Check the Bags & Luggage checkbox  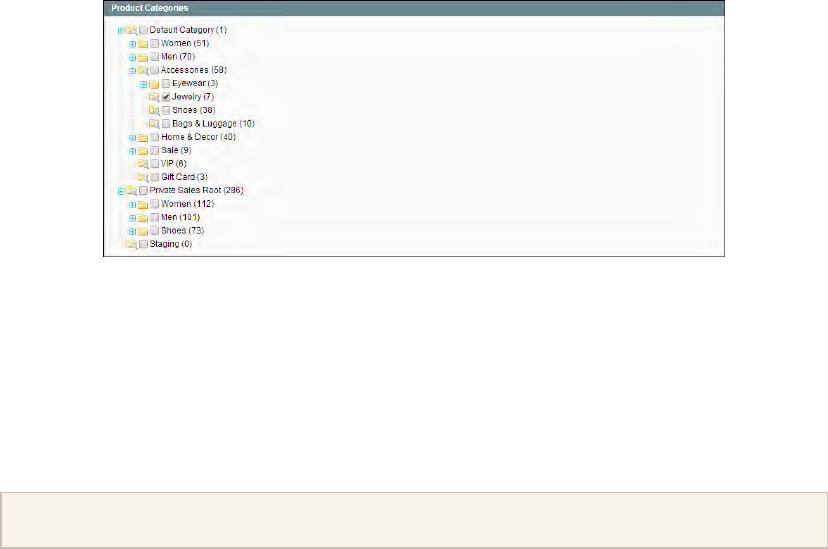(166, 124)
